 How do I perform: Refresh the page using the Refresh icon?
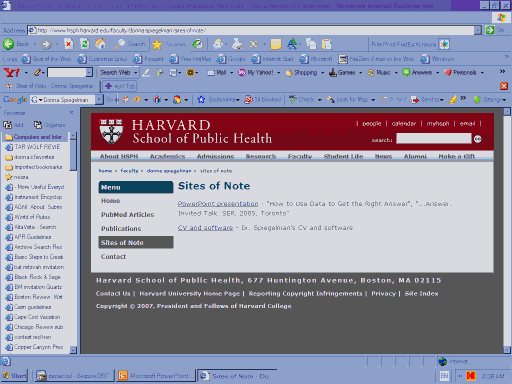(x=85, y=44)
